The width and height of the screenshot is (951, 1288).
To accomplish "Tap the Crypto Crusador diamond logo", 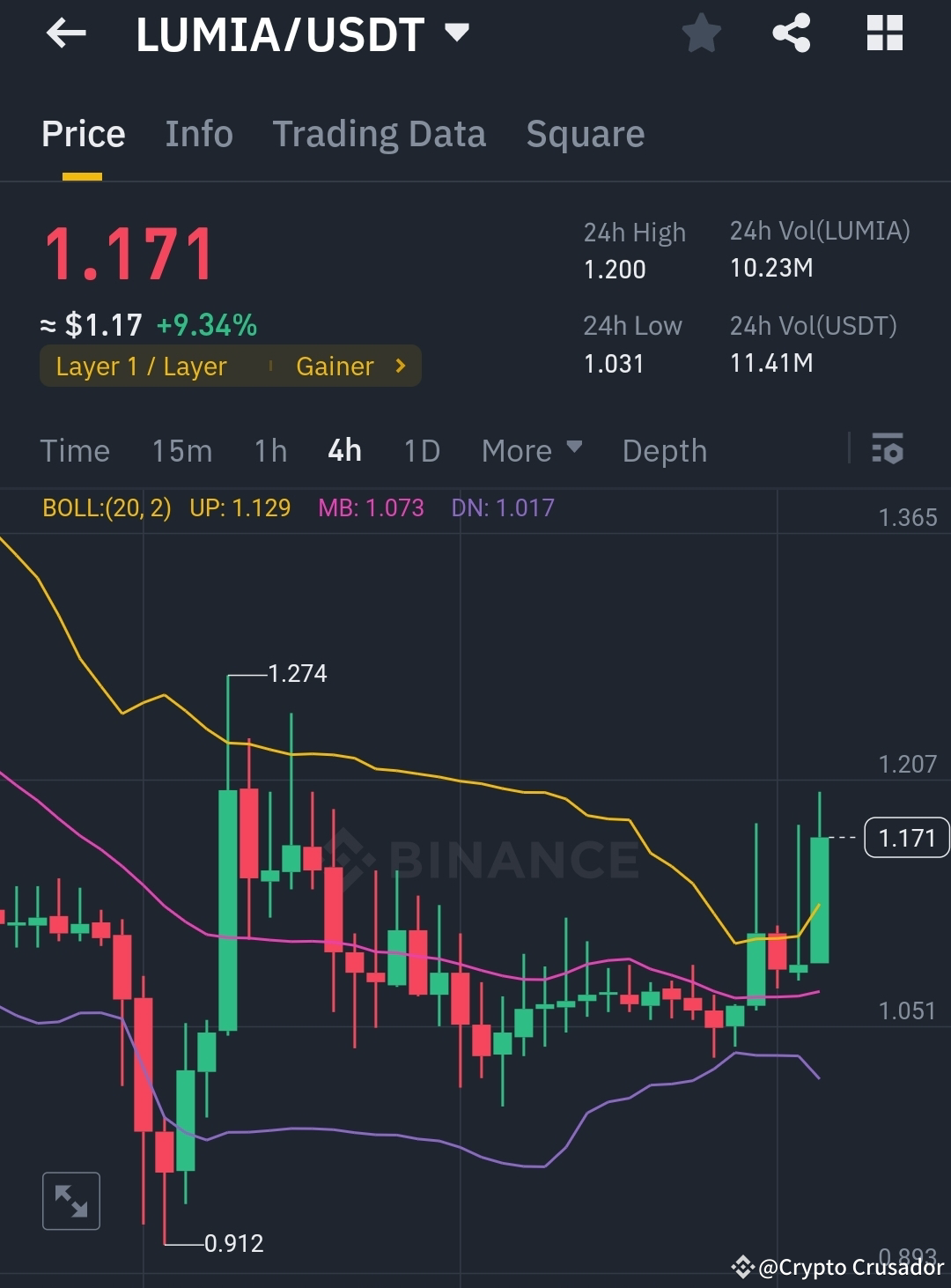I will [x=742, y=1268].
